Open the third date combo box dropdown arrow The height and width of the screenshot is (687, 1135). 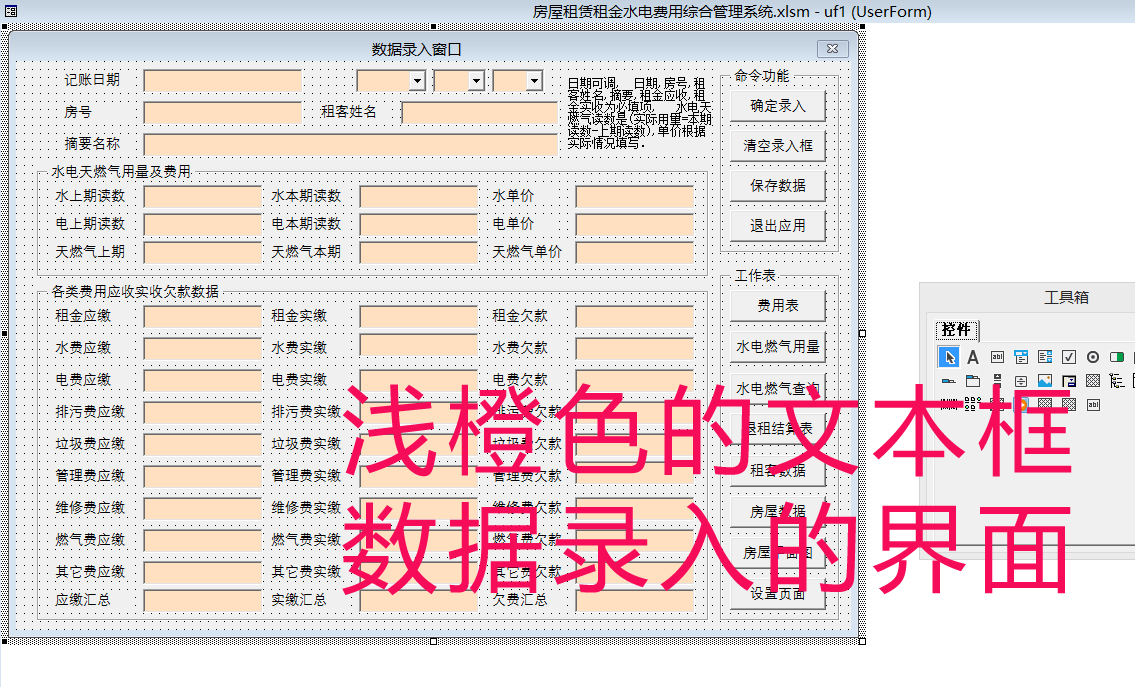pyautogui.click(x=534, y=80)
